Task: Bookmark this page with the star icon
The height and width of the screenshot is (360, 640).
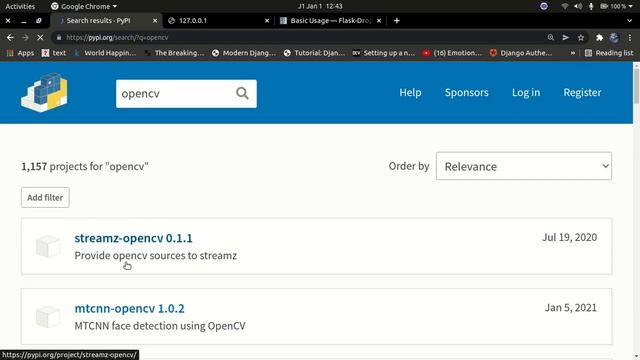Action: pos(581,38)
